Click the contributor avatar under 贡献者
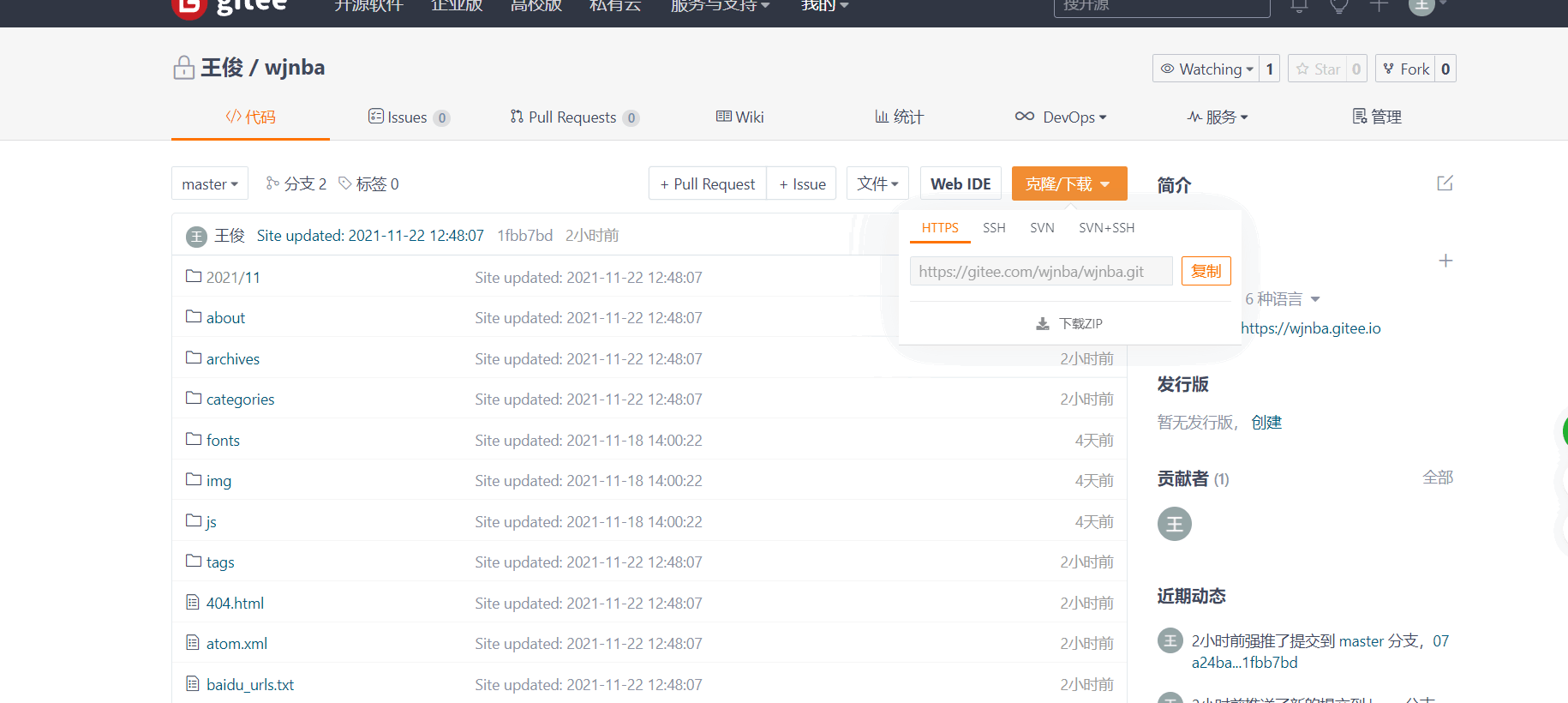Image resolution: width=1568 pixels, height=703 pixels. (x=1174, y=524)
